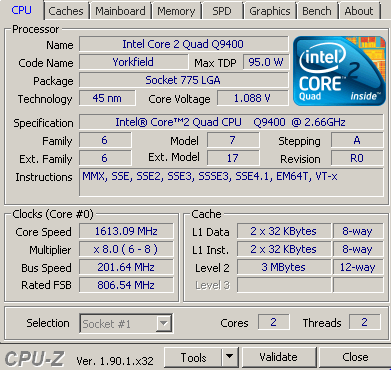Viewport: 391px width, 370px height.
Task: Click the L1 Data 8-way associativity
Action: point(358,231)
